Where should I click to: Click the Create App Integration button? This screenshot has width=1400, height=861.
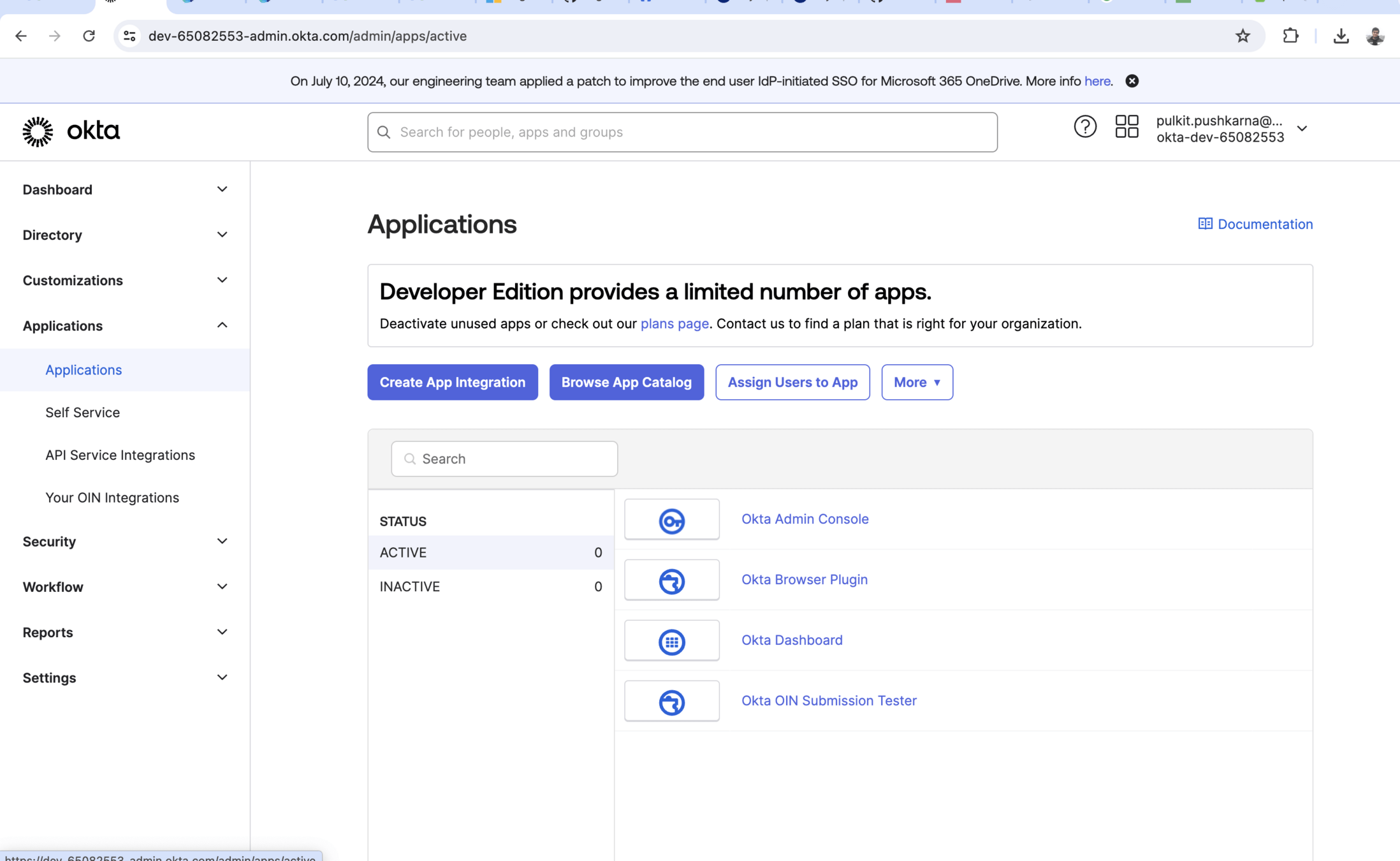[452, 382]
